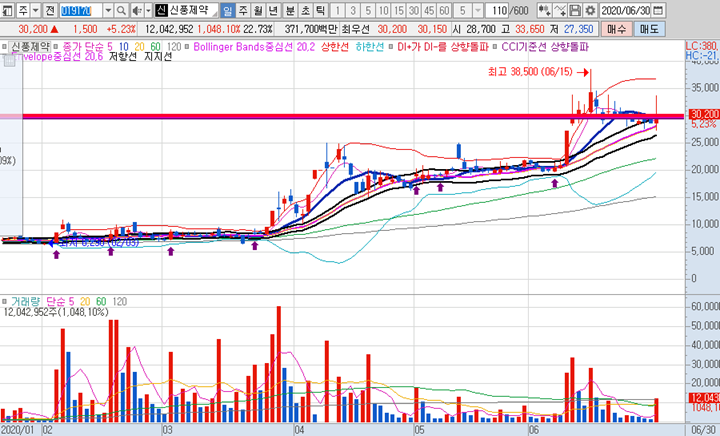
Task: Click the +5.23% change rate in the quote bar
Action: tap(121, 29)
